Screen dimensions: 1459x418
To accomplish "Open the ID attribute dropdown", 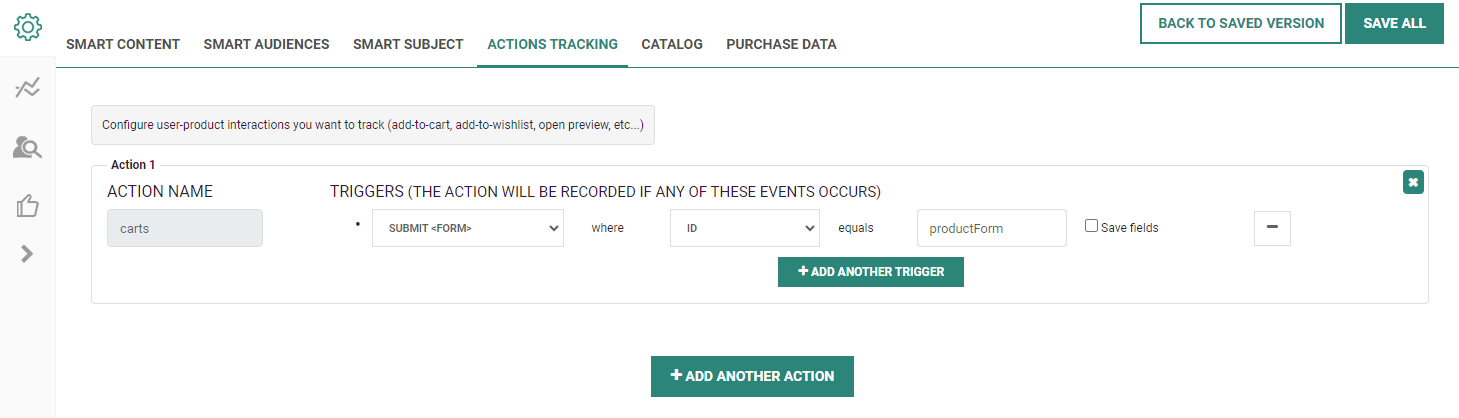I will point(745,228).
